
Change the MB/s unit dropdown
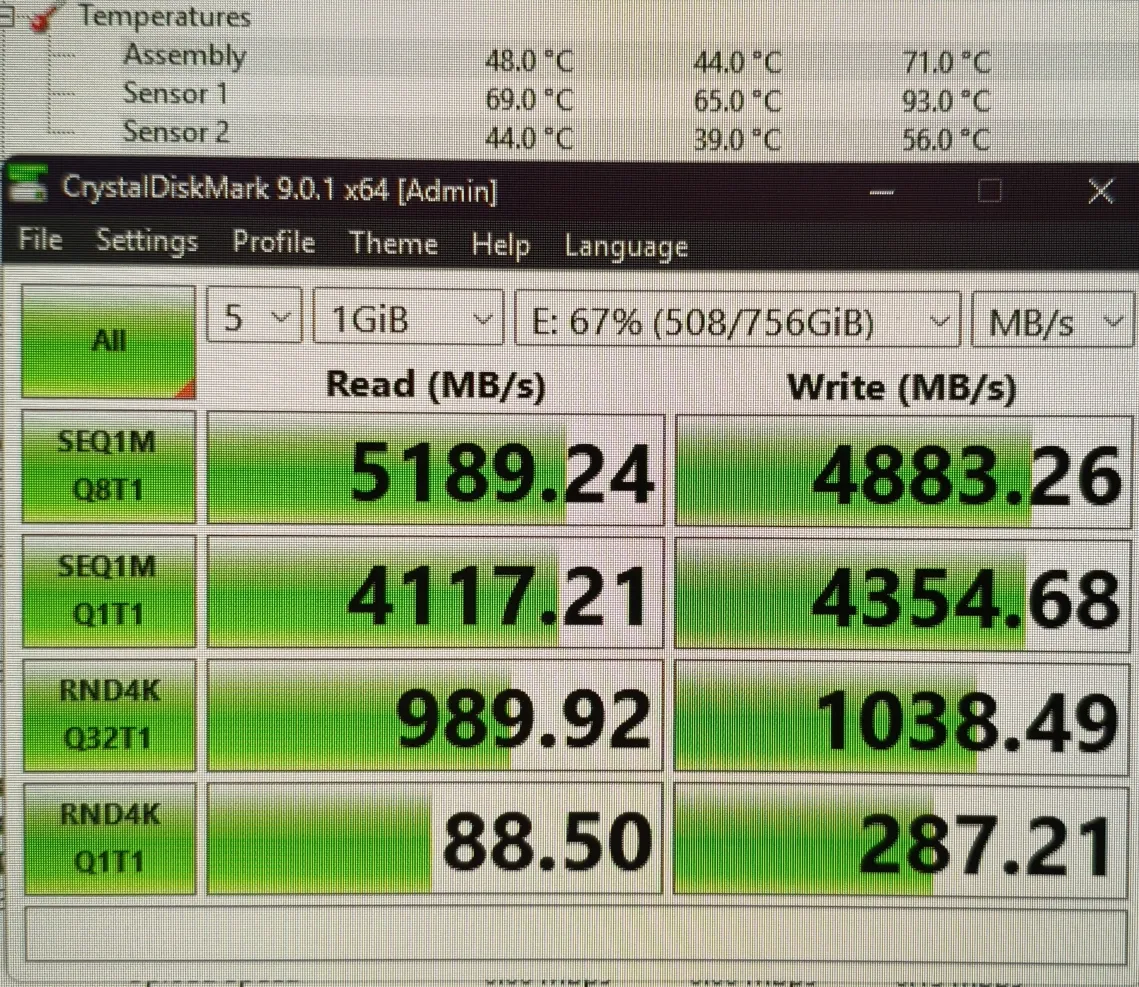point(1052,322)
